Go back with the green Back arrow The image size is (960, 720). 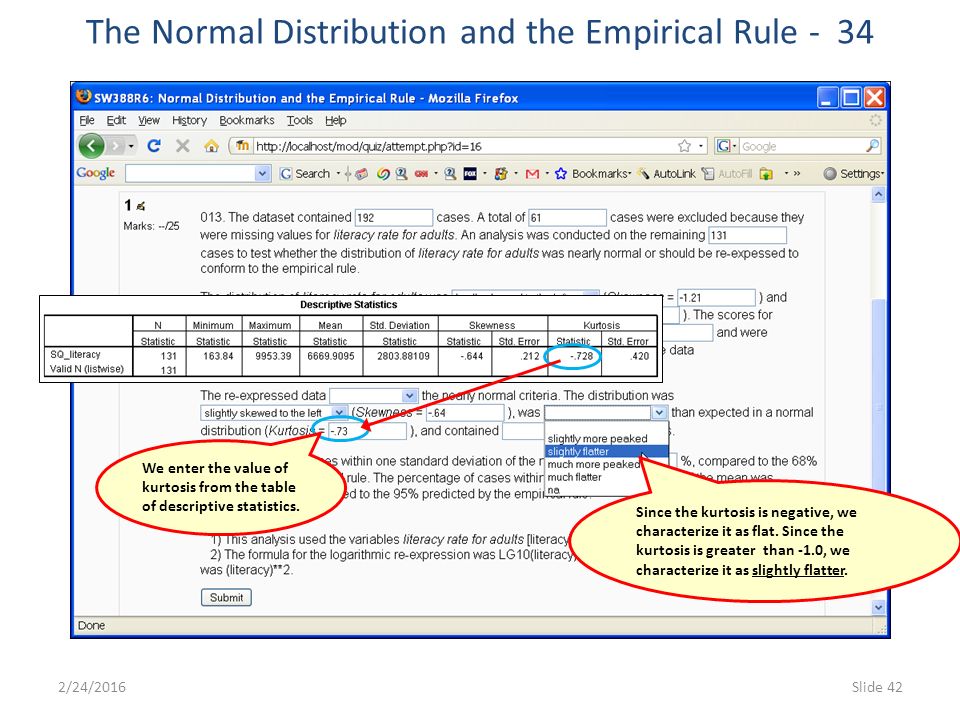[x=91, y=146]
